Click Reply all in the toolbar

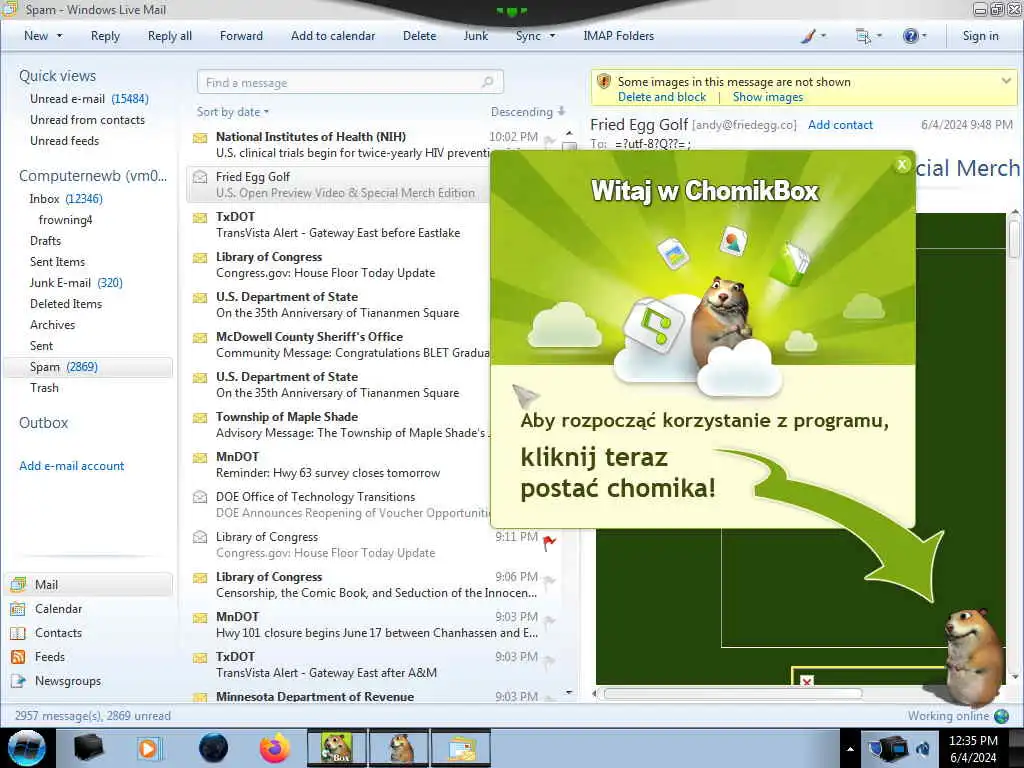coord(170,36)
